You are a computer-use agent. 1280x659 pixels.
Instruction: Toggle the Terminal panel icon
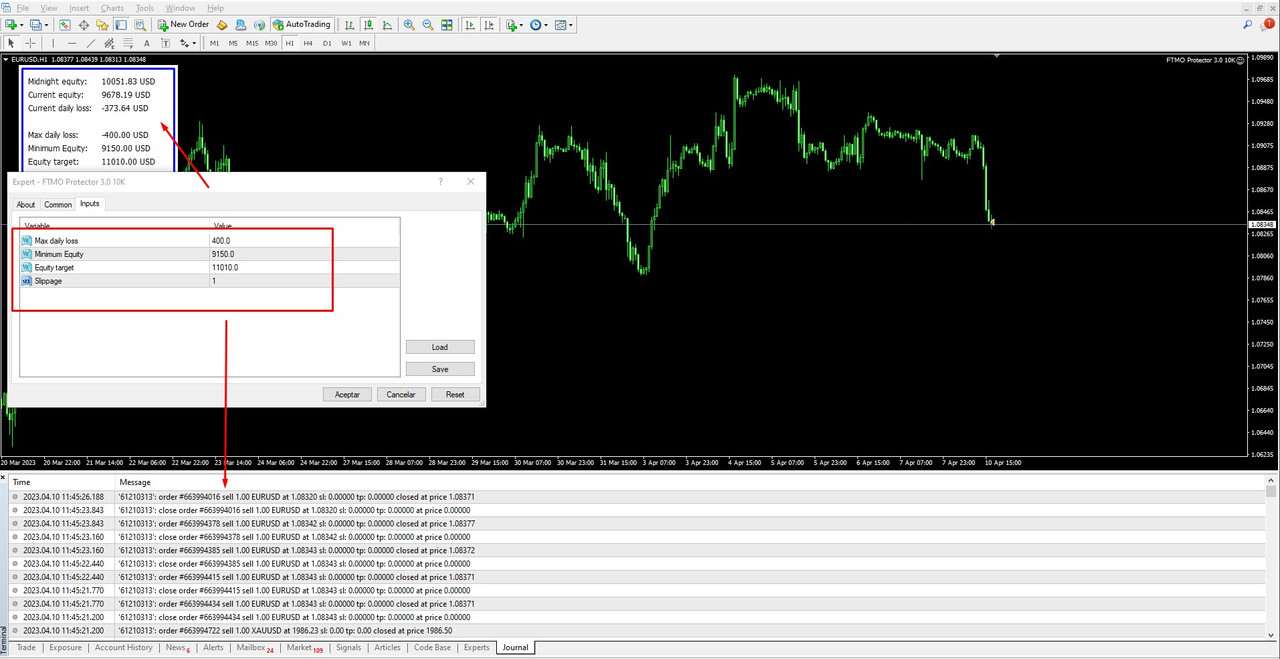120,24
